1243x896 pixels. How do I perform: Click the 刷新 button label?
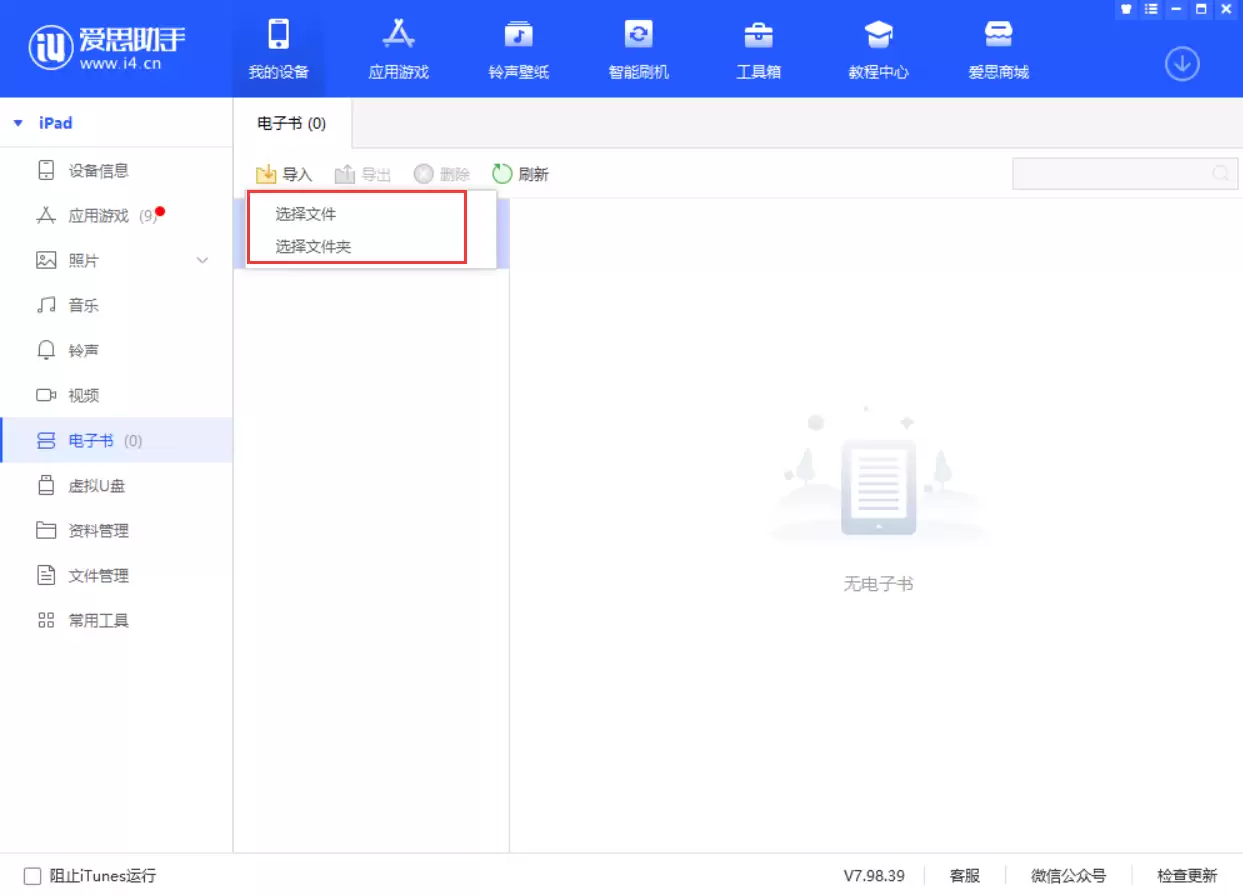[x=534, y=175]
